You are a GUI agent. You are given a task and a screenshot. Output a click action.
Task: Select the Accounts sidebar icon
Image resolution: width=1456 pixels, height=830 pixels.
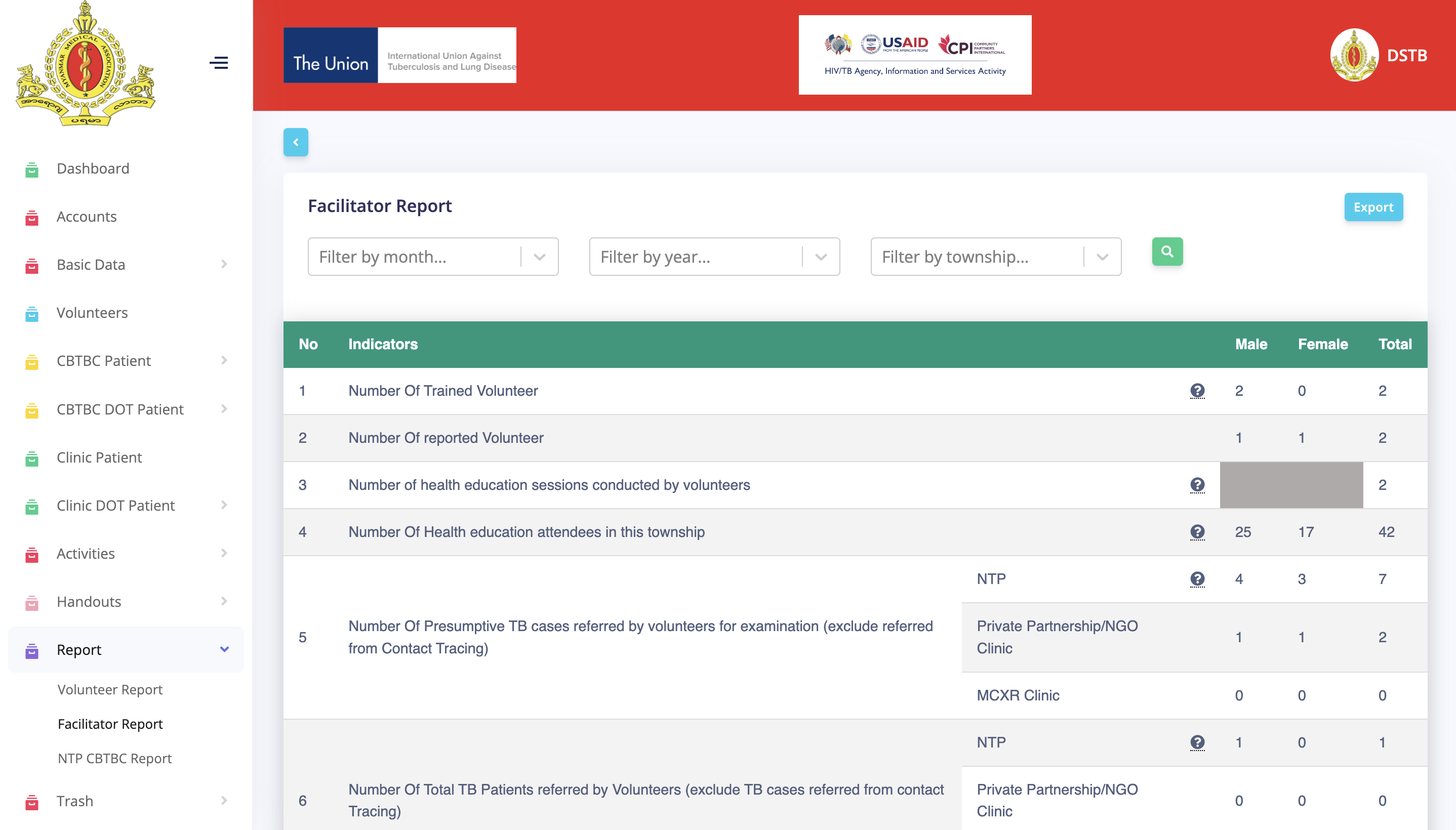pos(31,217)
